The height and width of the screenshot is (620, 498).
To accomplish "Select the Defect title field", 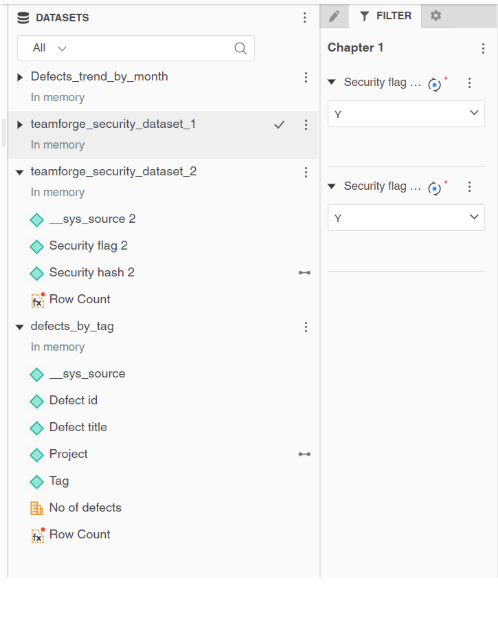I will tap(78, 427).
